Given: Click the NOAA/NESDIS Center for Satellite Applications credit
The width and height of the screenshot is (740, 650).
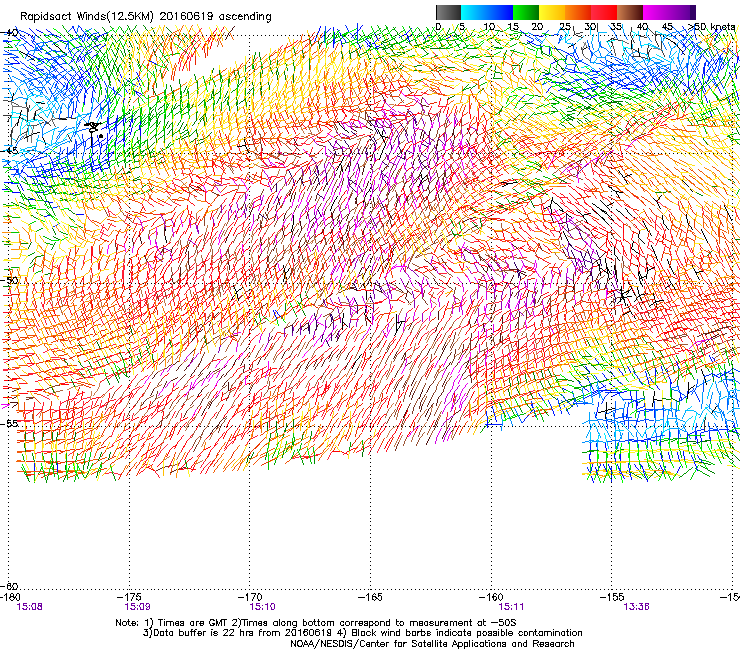Looking at the screenshot, I should tap(432, 644).
